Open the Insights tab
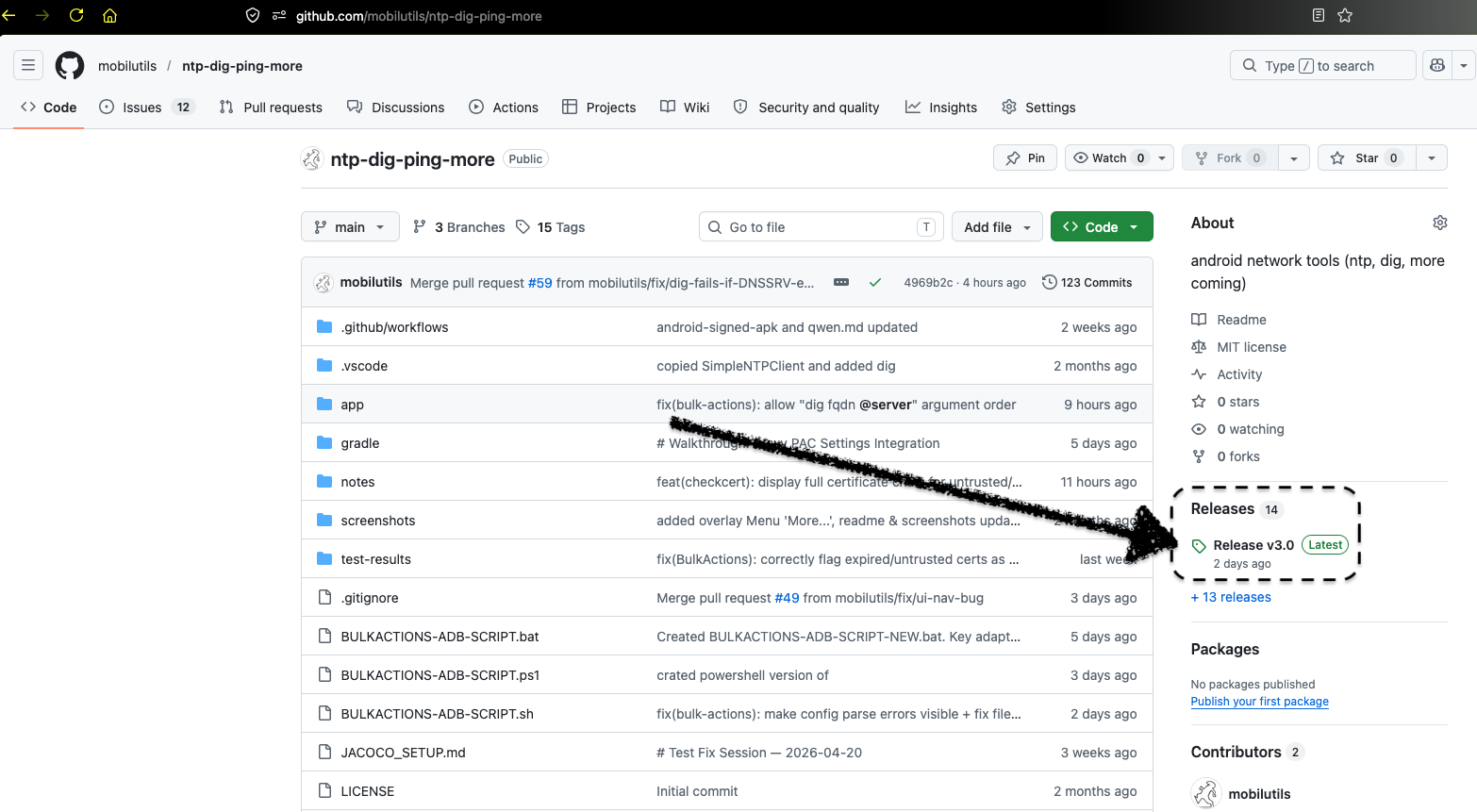 tap(941, 108)
